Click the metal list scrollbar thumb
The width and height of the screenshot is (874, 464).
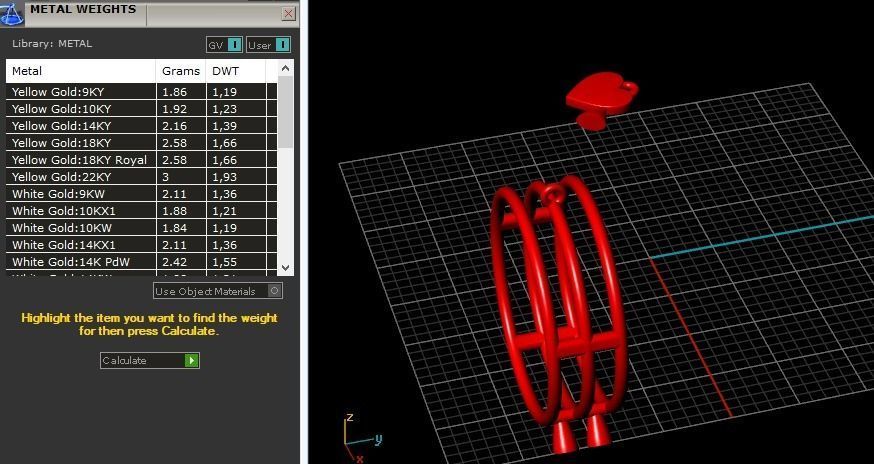(285, 112)
